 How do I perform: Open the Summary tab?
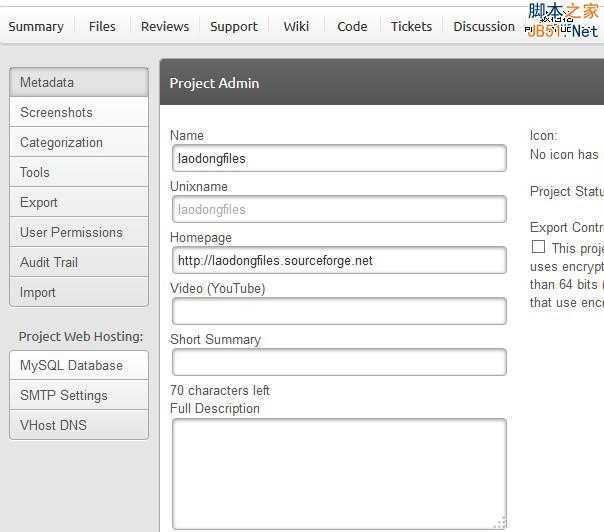36,27
